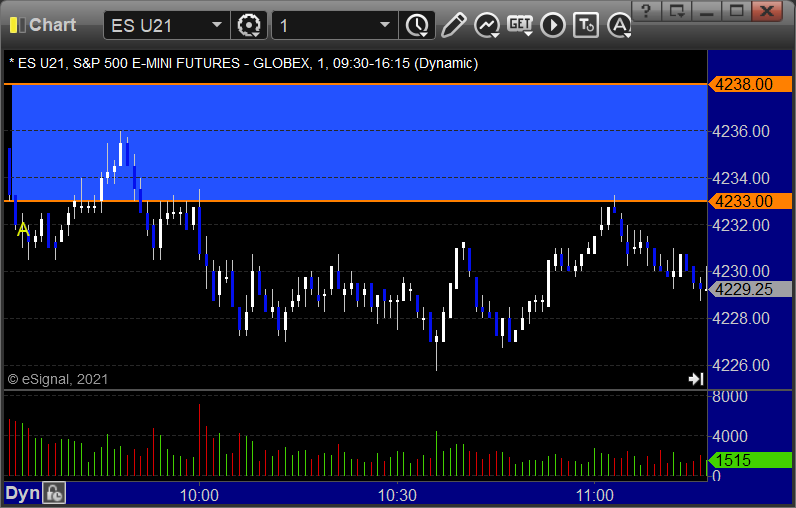Image resolution: width=796 pixels, height=508 pixels.
Task: Open the symbol dropdown showing ES U21
Action: pyautogui.click(x=167, y=25)
